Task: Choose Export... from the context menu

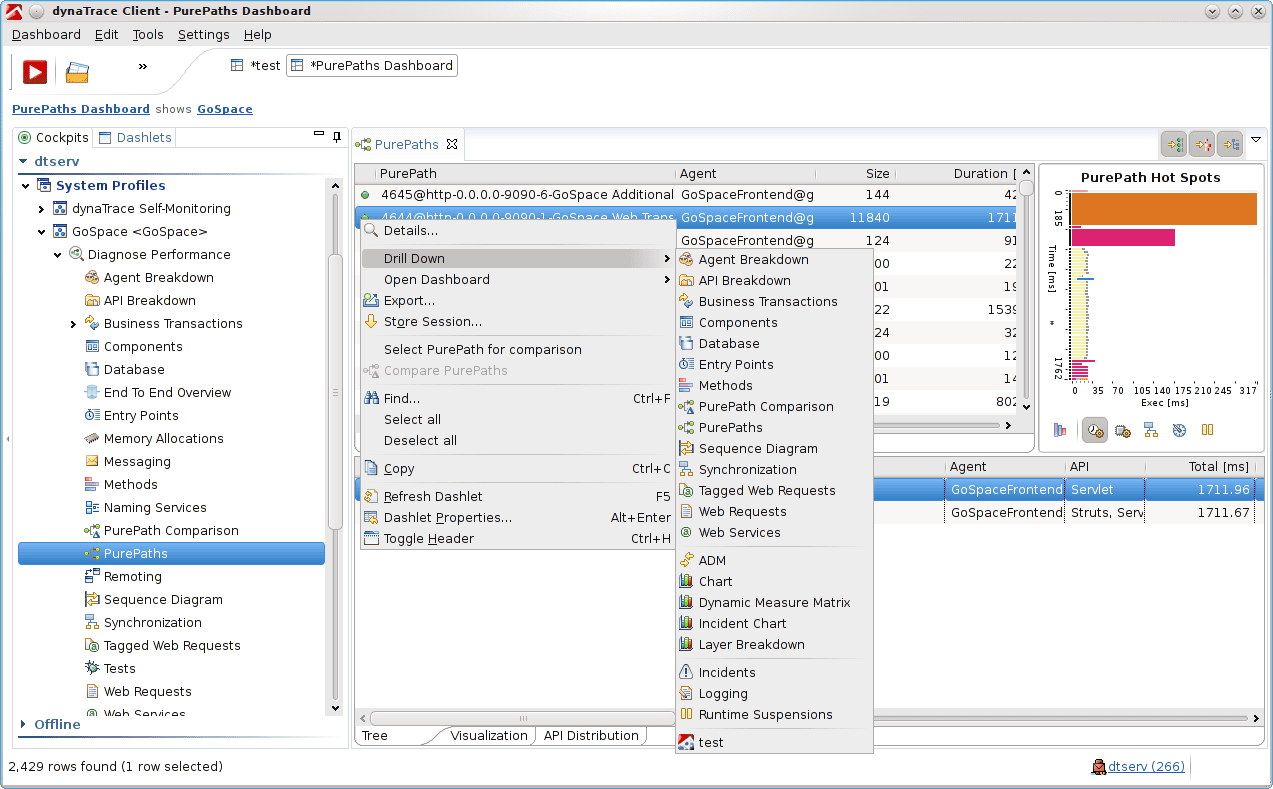Action: [518, 300]
